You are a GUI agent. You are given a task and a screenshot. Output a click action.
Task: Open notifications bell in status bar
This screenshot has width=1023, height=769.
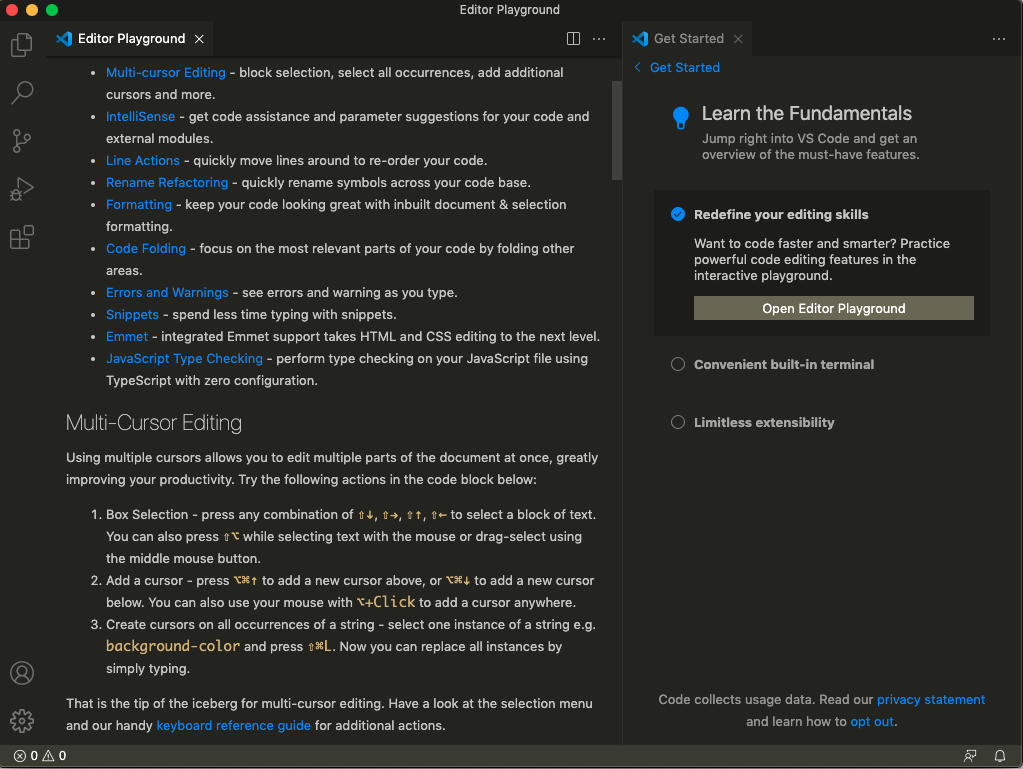(1000, 756)
